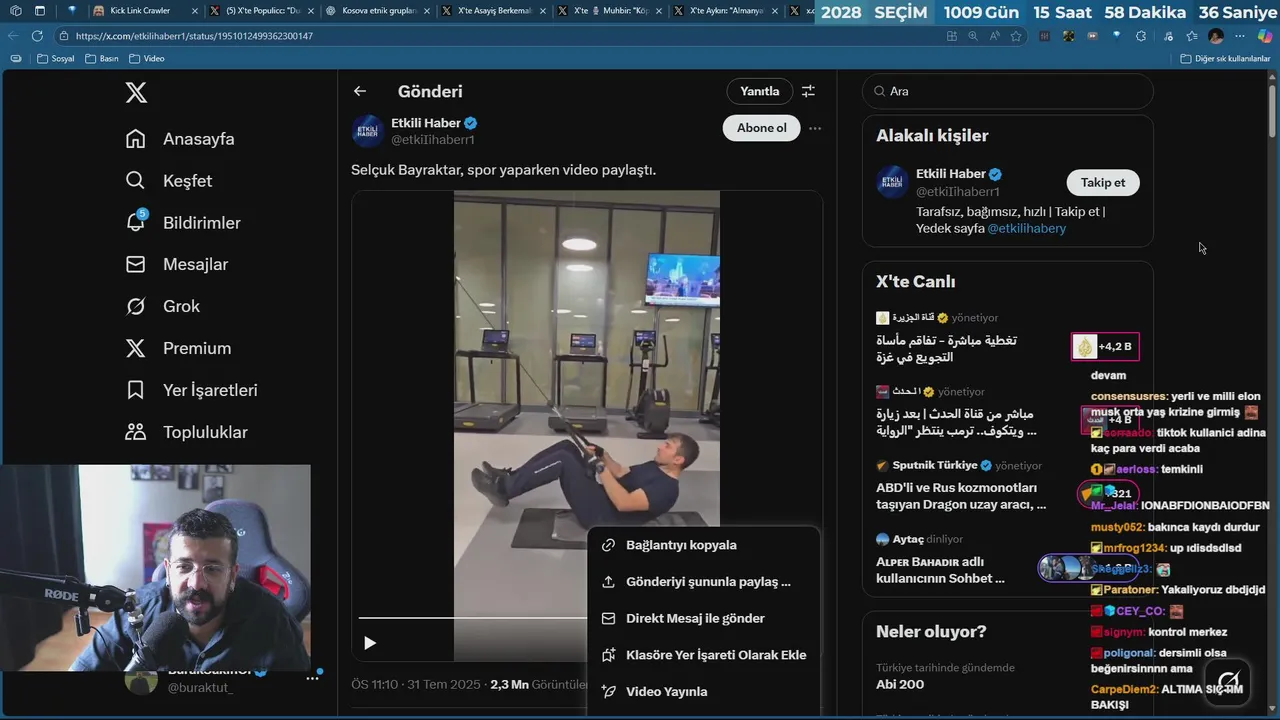Click the video progress bar
The height and width of the screenshot is (720, 1280).
point(473,618)
